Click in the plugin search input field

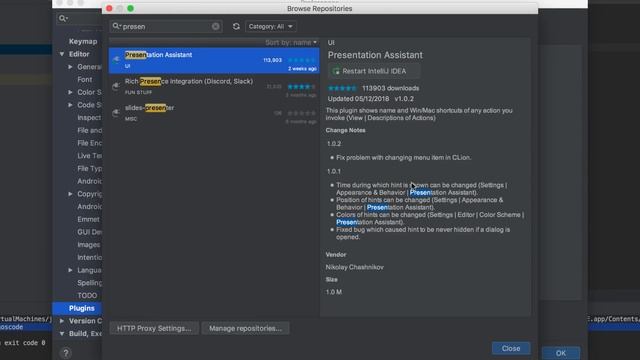[167, 27]
